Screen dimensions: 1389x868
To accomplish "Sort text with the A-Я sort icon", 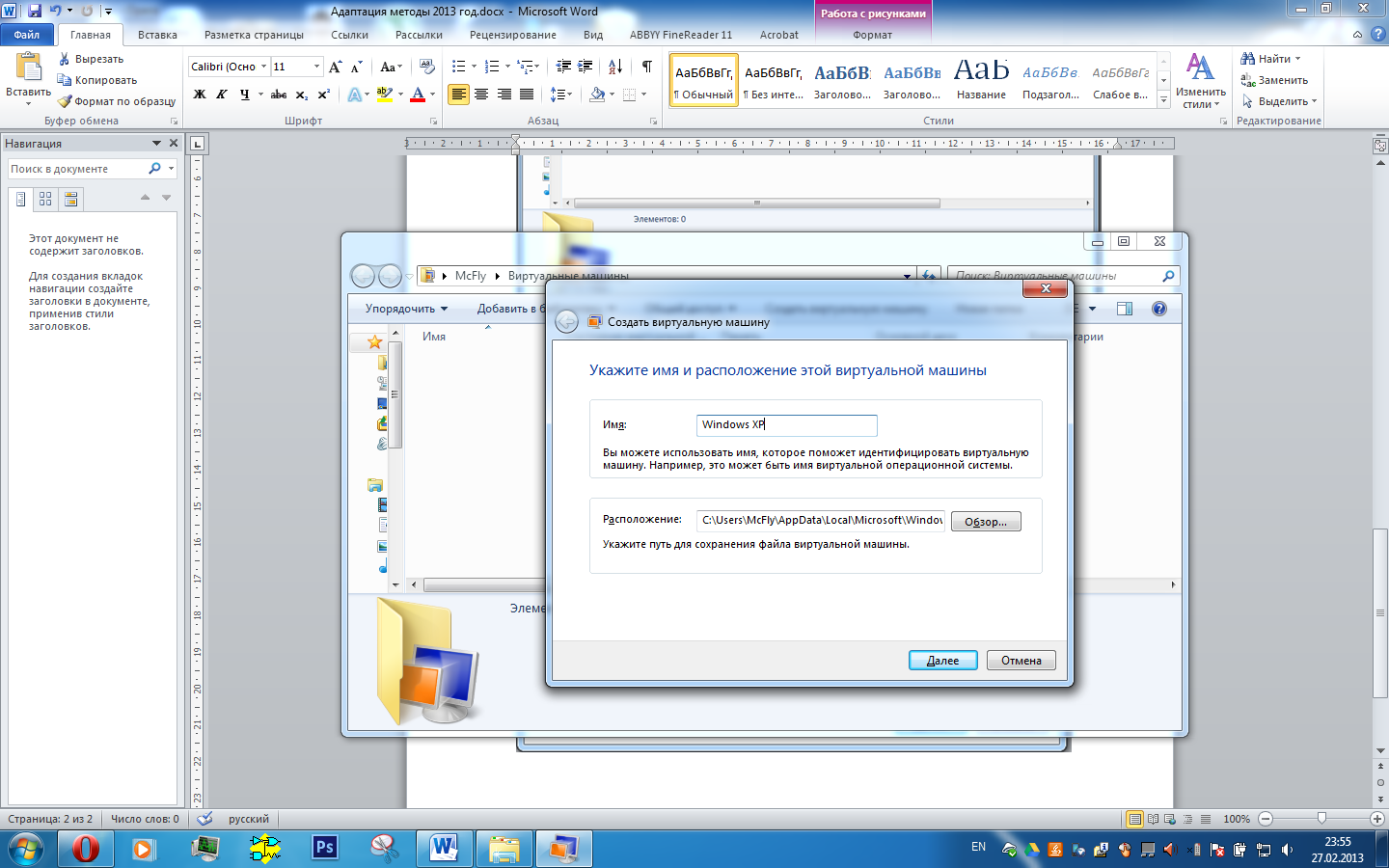I will (615, 67).
